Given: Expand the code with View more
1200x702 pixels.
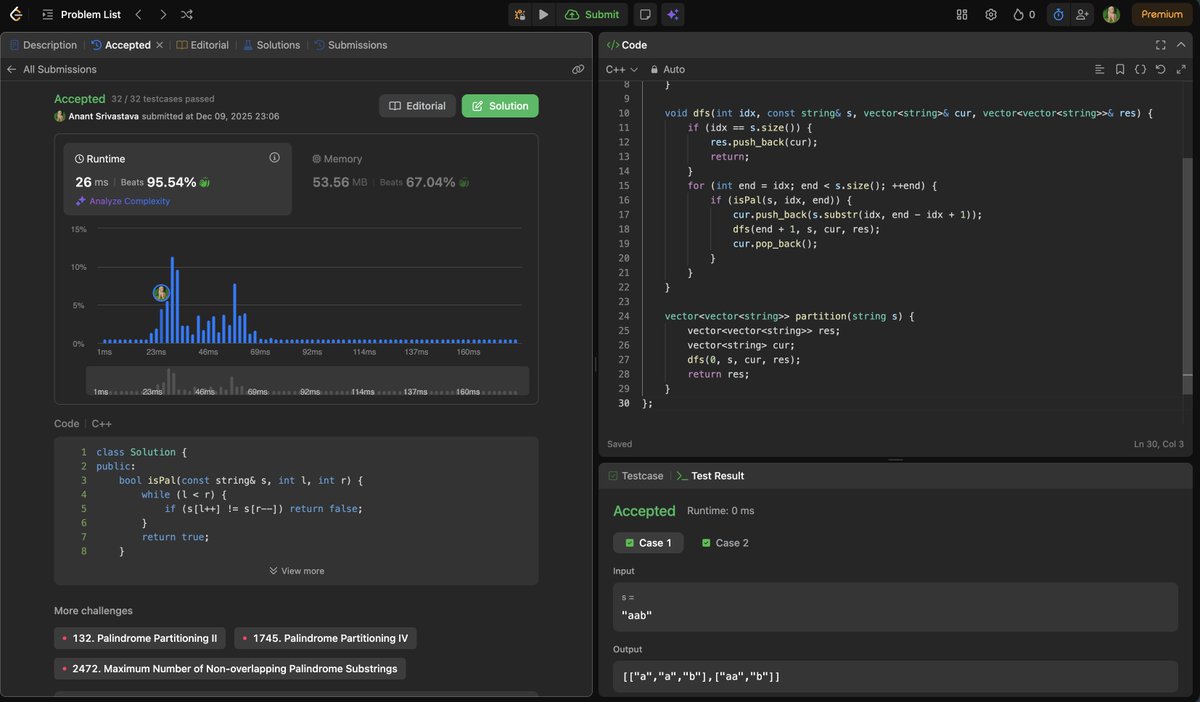Looking at the screenshot, I should pyautogui.click(x=296, y=571).
